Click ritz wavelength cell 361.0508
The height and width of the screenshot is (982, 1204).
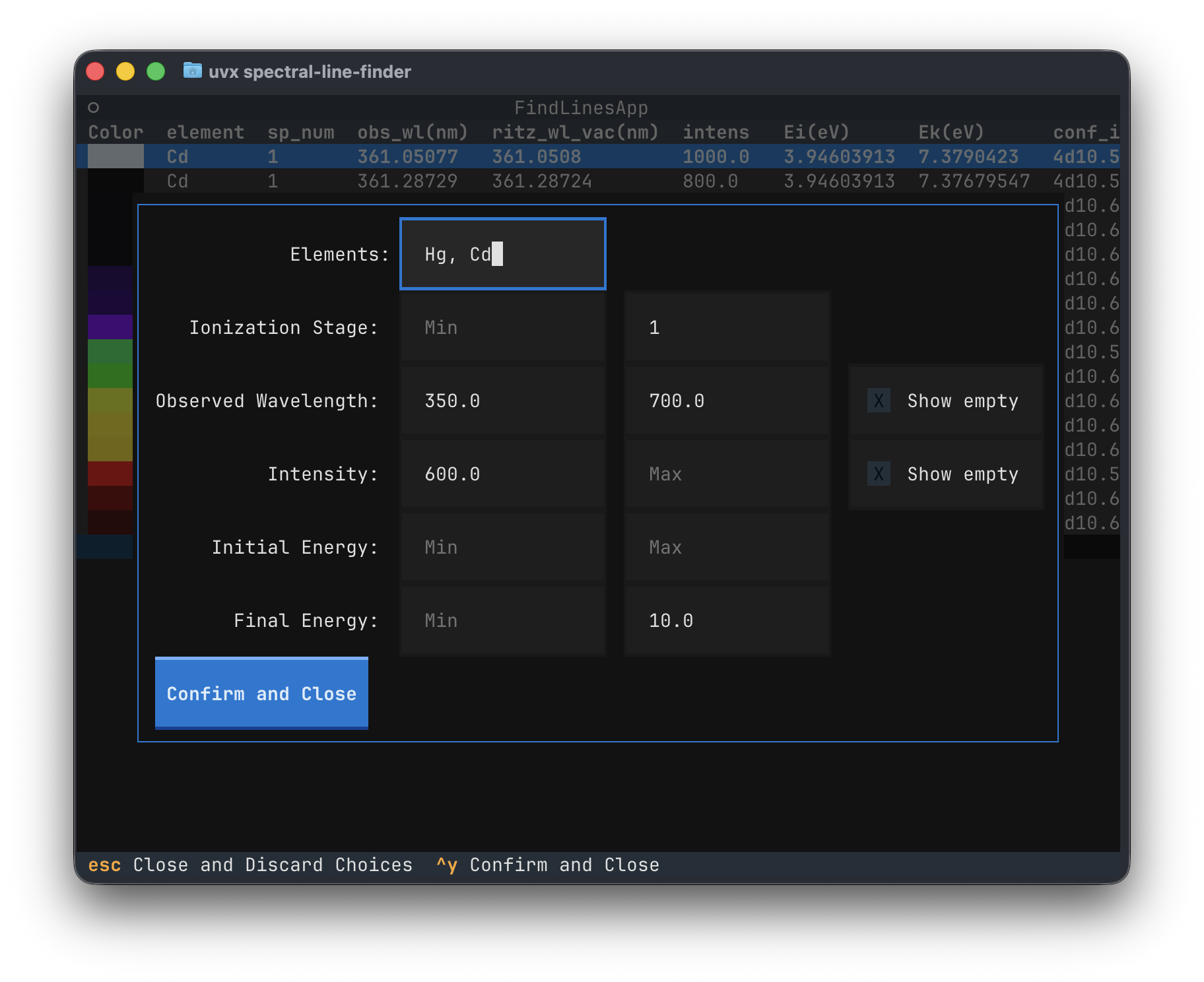(537, 156)
